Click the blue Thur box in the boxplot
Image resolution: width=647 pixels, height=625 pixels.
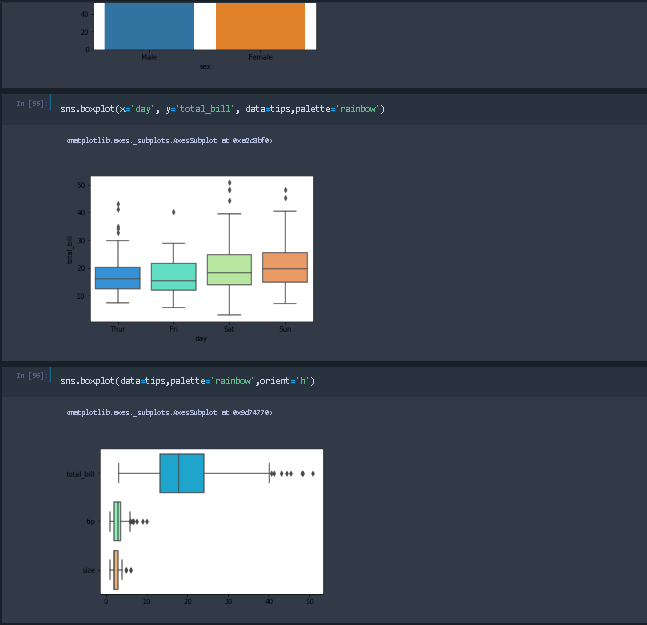tap(118, 278)
